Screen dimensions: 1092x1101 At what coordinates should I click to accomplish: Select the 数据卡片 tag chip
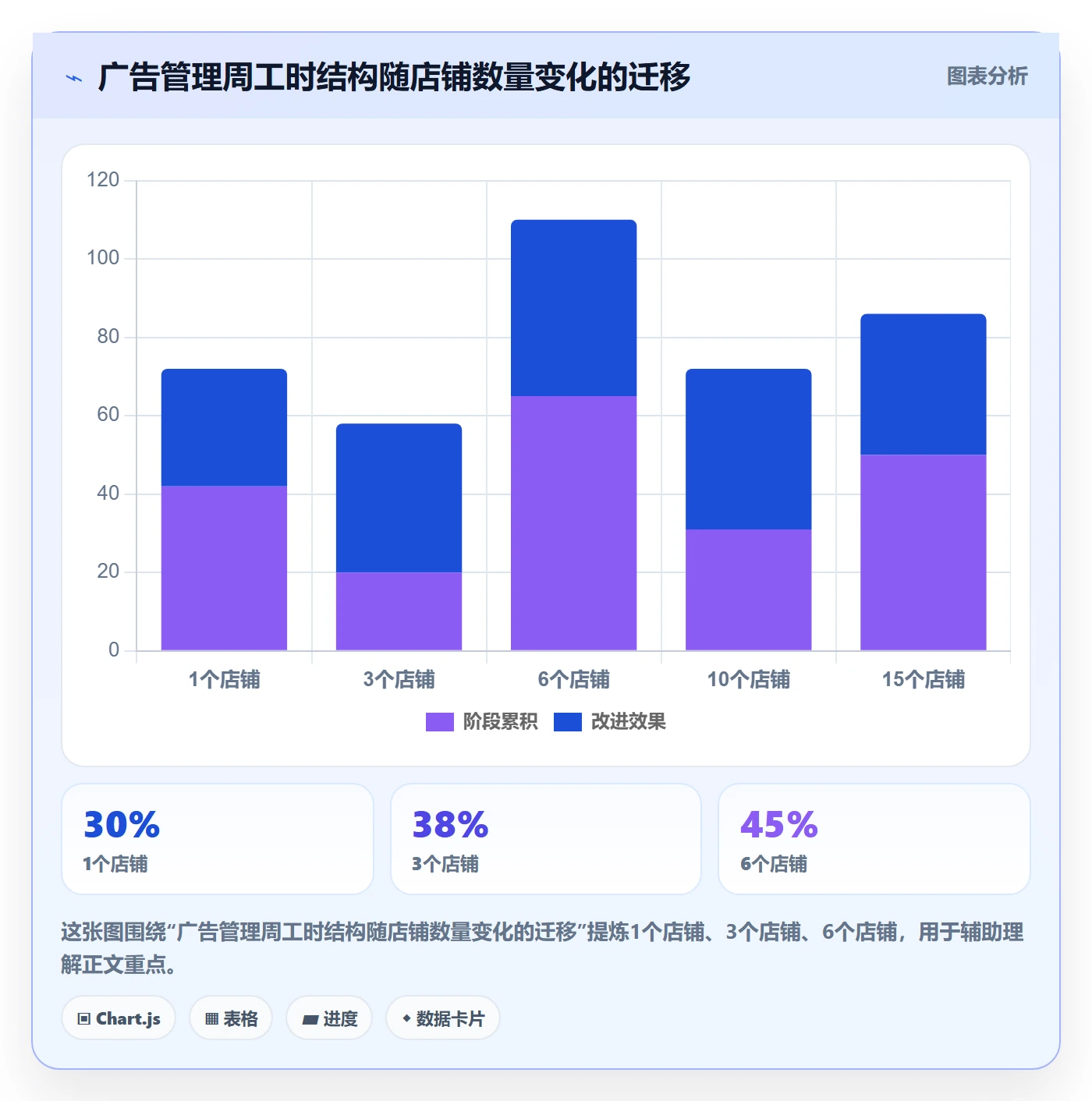[x=443, y=1018]
